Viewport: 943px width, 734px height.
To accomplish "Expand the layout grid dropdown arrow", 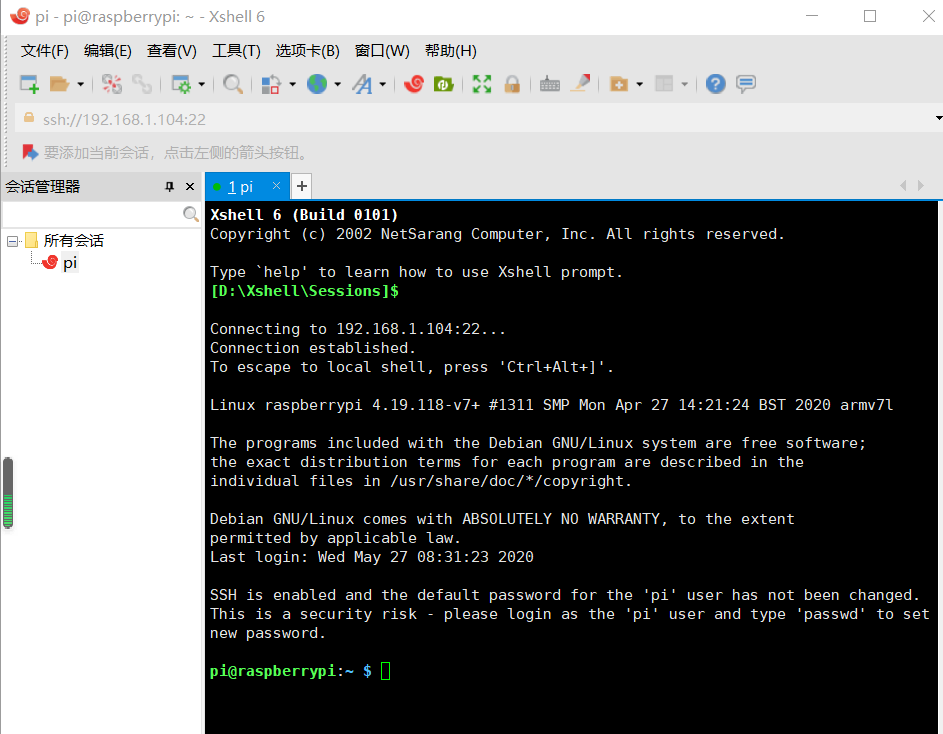I will pos(684,84).
